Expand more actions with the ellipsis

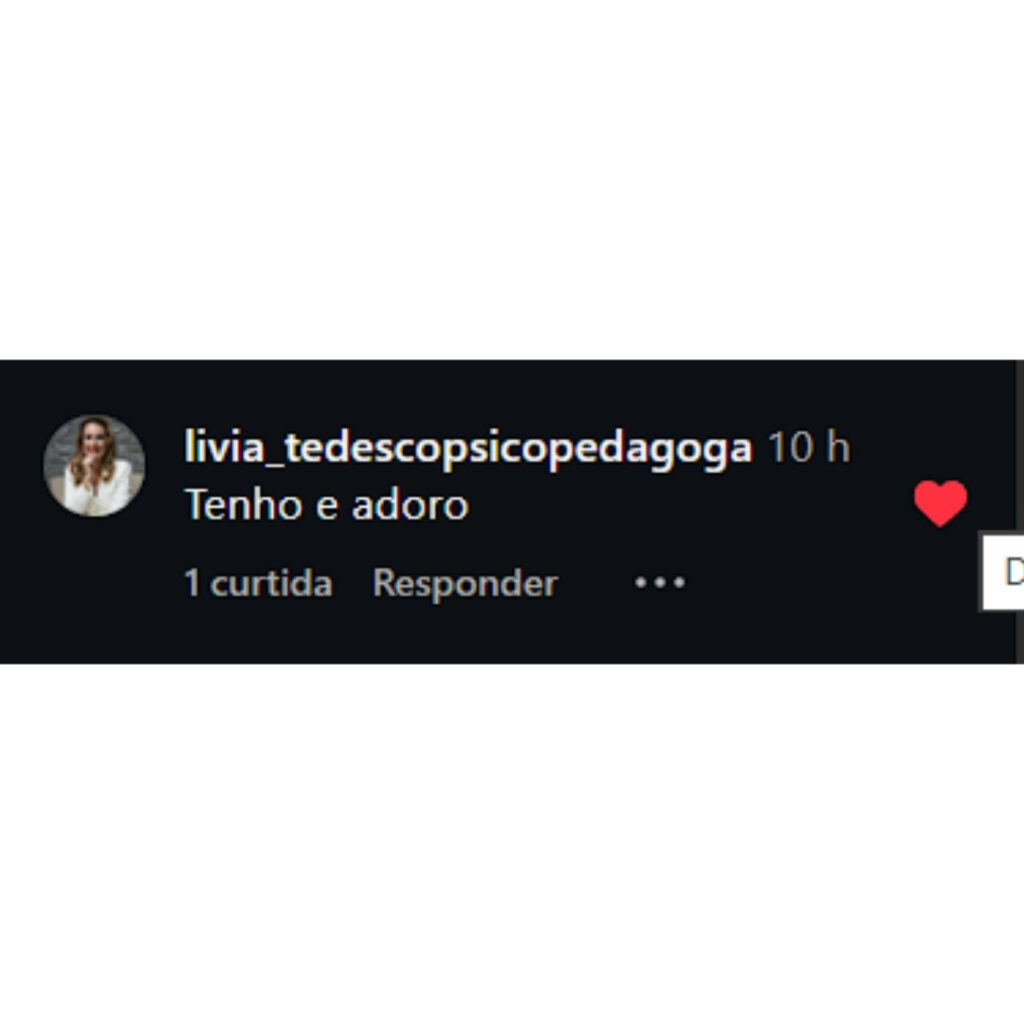660,582
